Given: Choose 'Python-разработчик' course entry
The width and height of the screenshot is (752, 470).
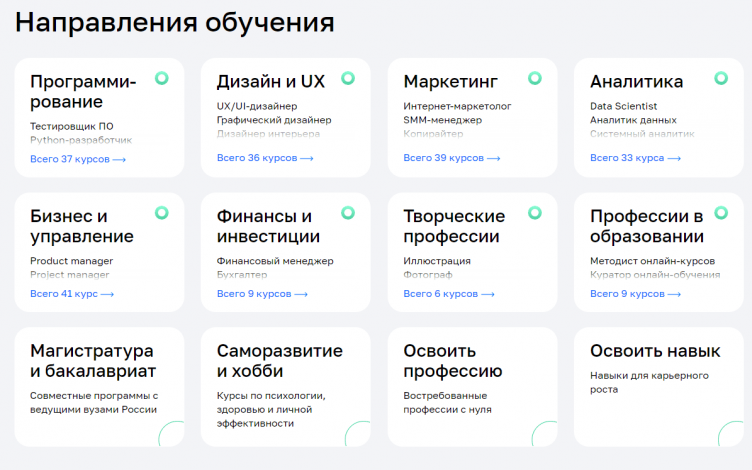Looking at the screenshot, I should [81, 140].
